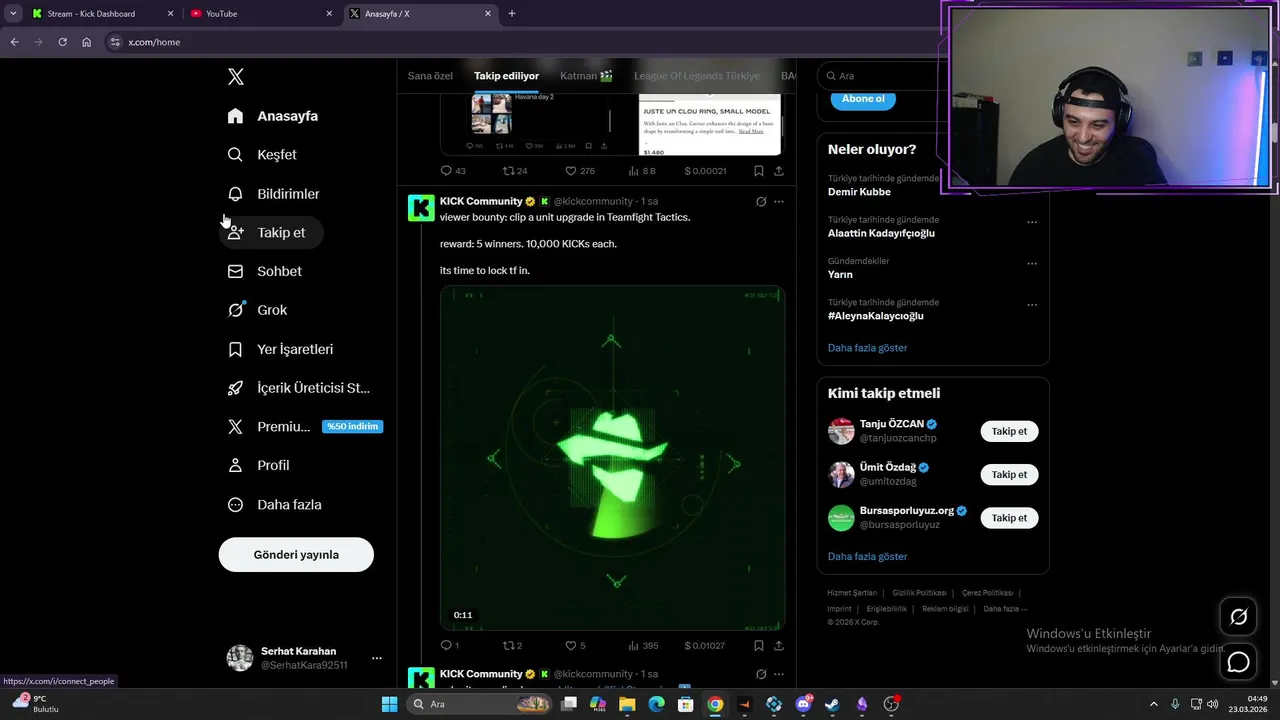Repost the KICK bounty post
Image resolution: width=1280 pixels, height=720 pixels.
coord(512,646)
